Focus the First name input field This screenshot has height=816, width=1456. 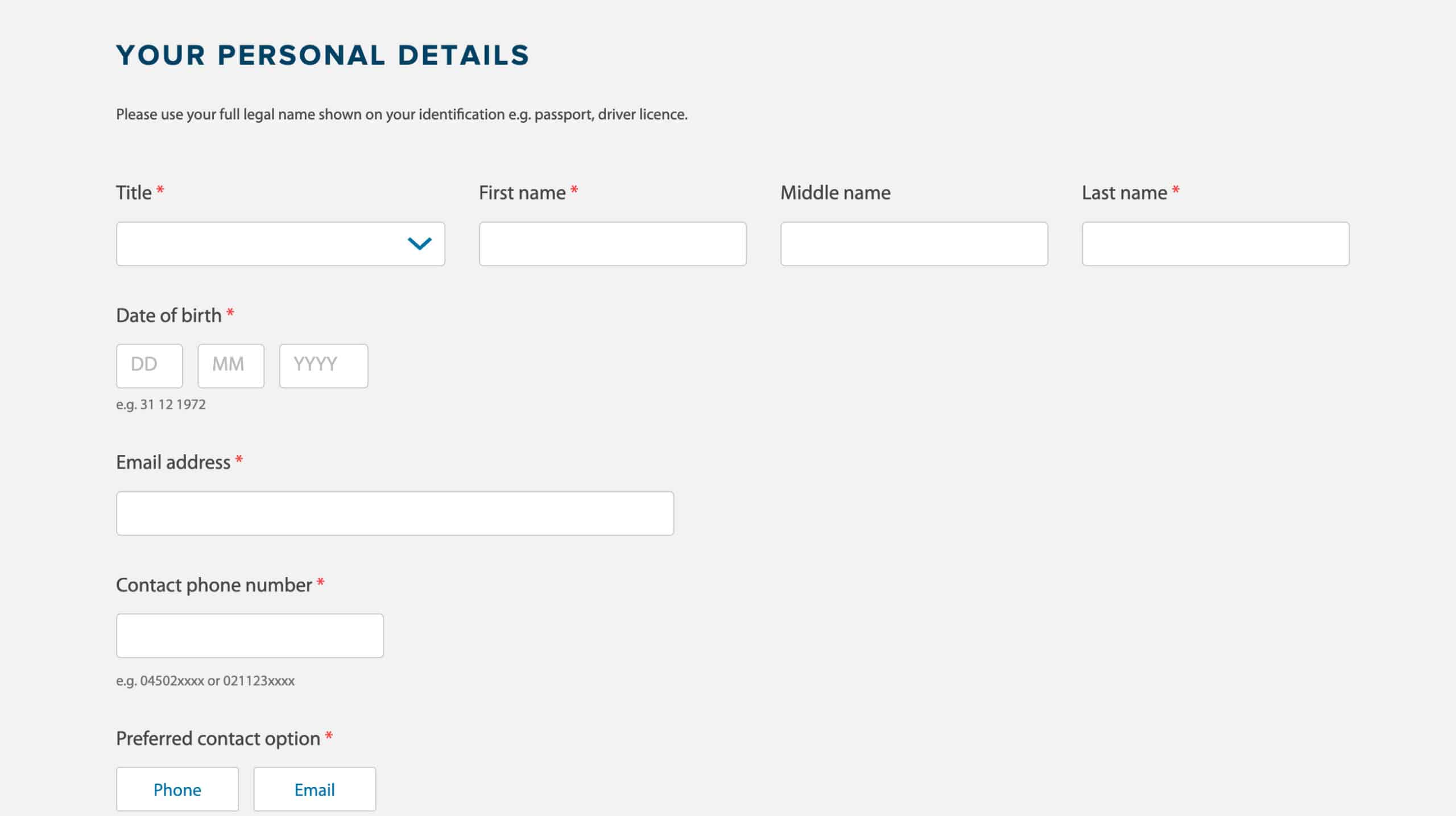point(613,244)
